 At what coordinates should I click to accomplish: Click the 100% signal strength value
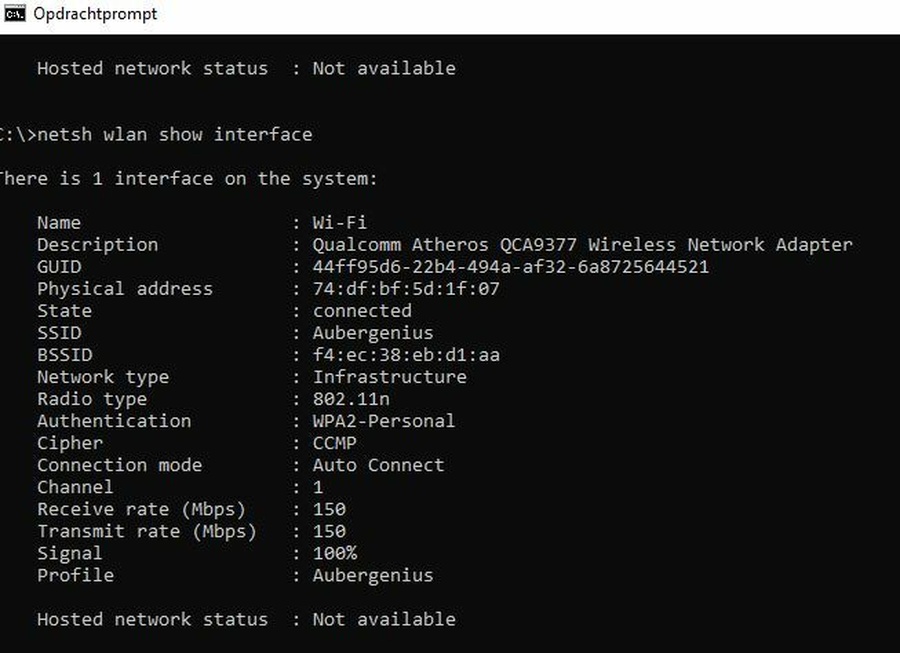coord(334,553)
